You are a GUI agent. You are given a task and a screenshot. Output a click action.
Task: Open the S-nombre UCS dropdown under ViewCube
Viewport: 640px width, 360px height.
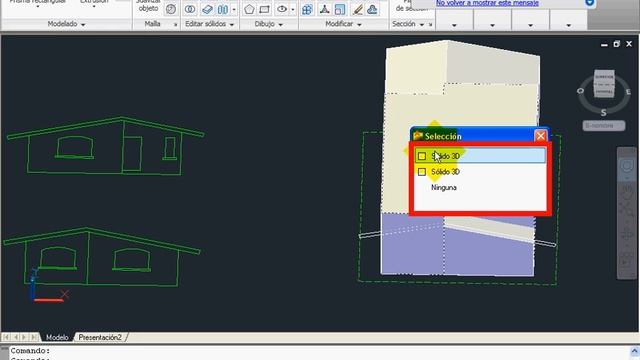click(x=604, y=126)
